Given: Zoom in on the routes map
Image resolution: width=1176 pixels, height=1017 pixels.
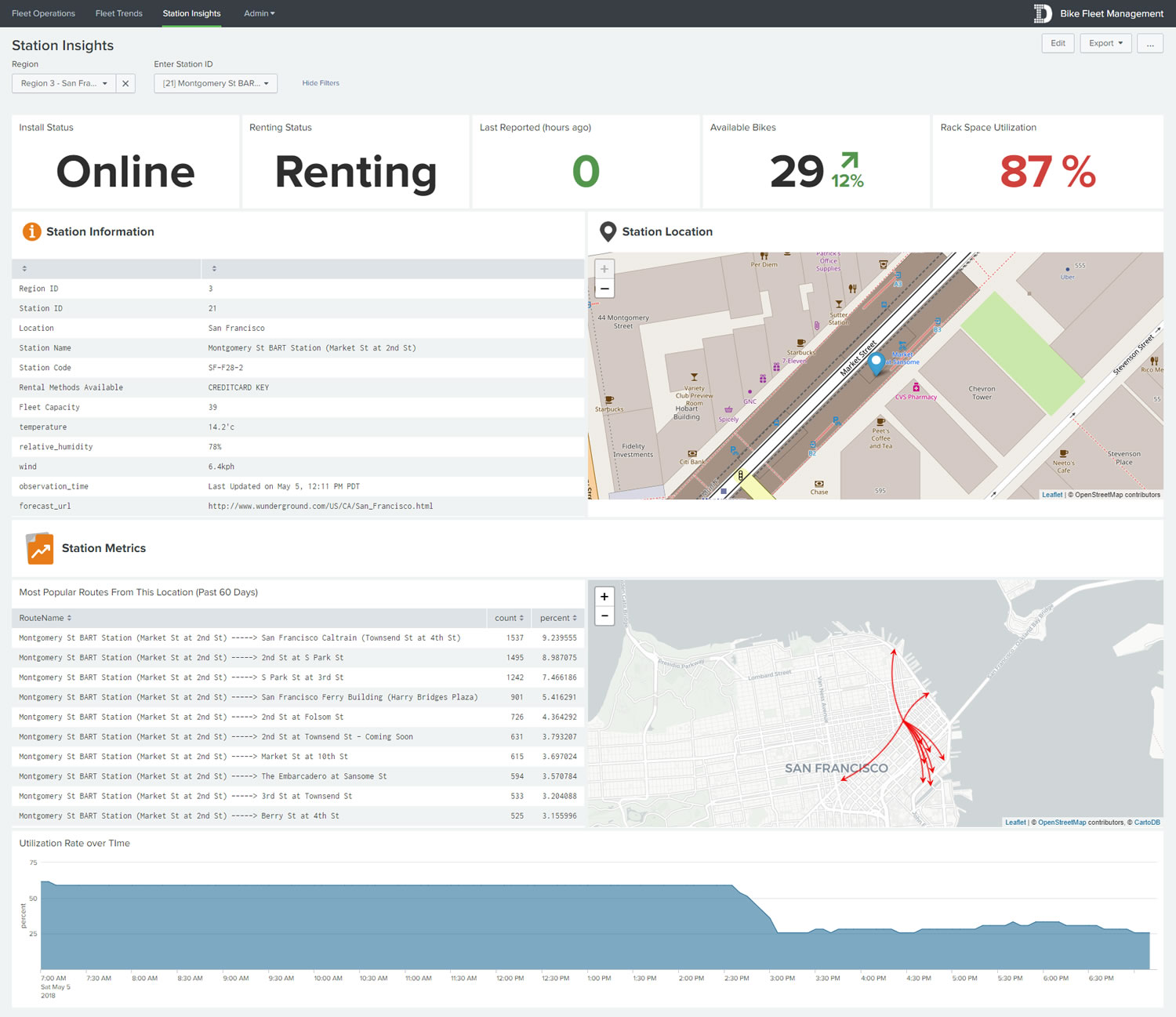Looking at the screenshot, I should click(x=604, y=597).
